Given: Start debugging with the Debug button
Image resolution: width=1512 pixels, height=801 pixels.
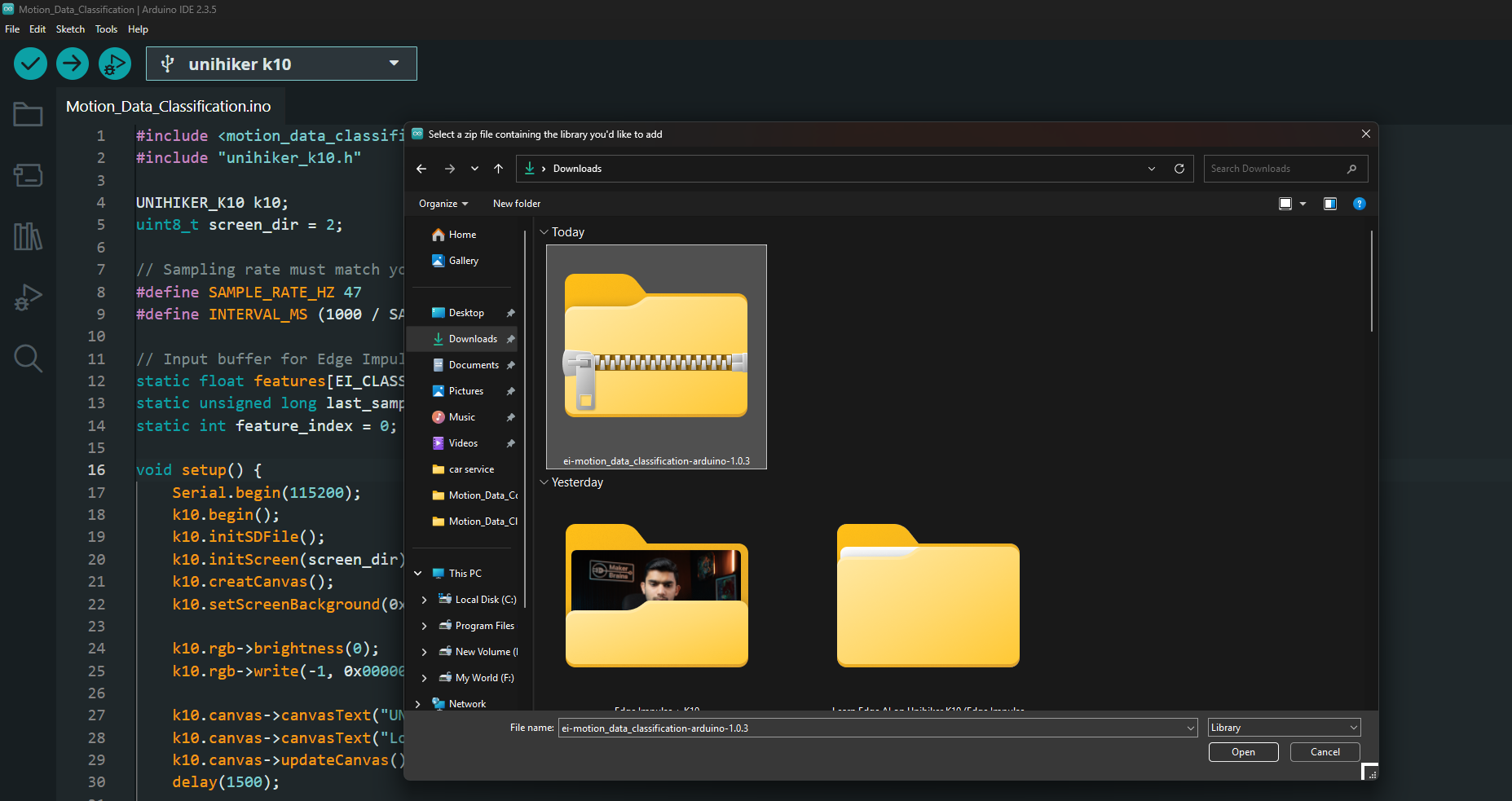Looking at the screenshot, I should tap(115, 64).
